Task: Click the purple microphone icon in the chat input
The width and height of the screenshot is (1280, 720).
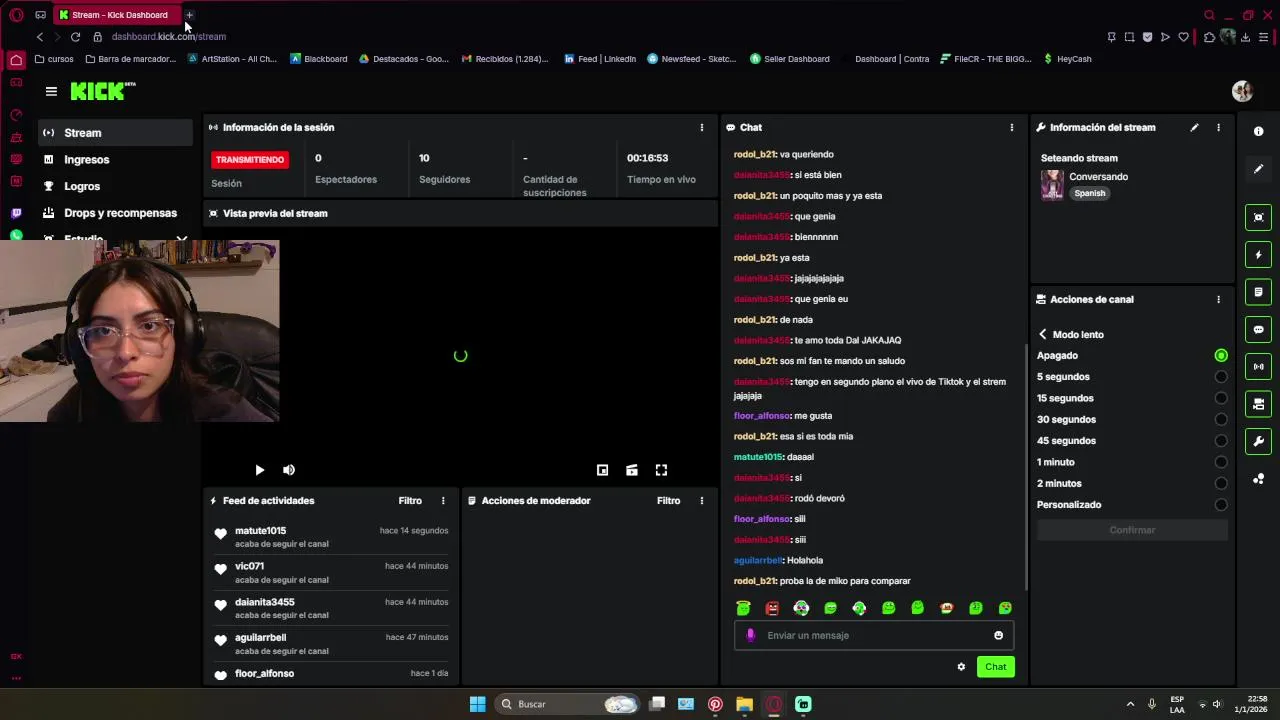Action: pos(751,635)
